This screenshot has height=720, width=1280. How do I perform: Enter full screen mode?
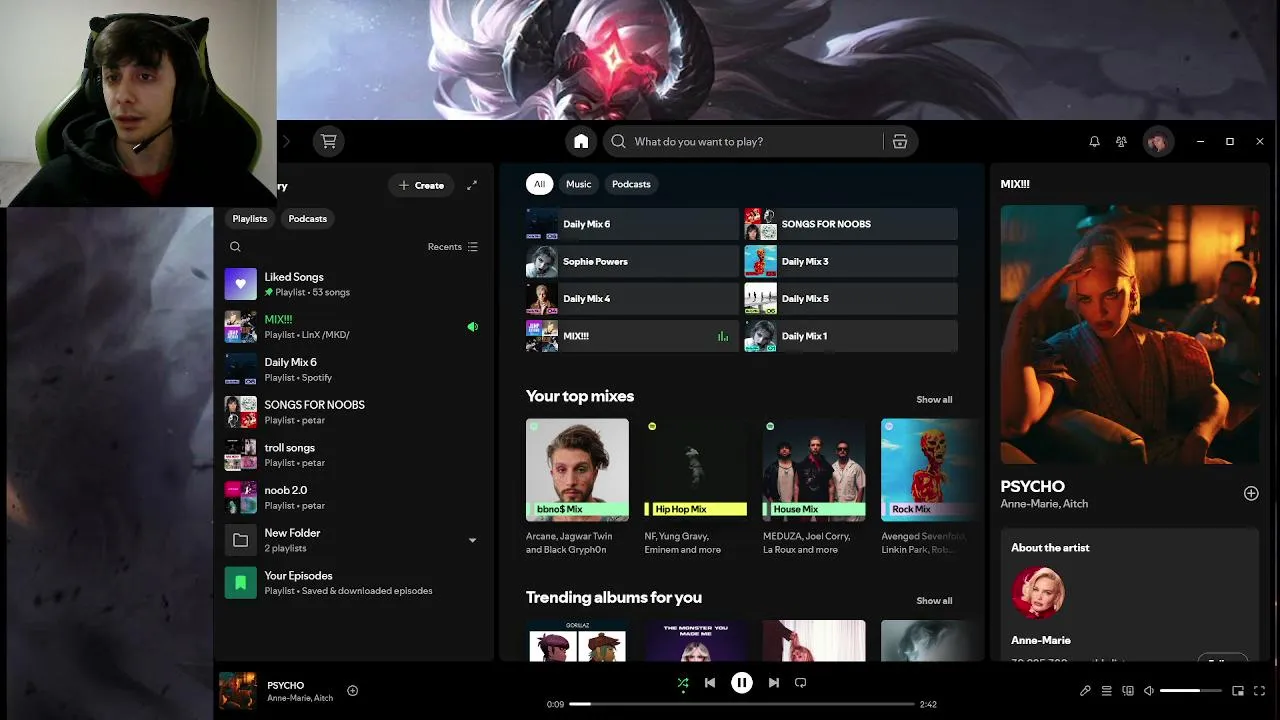point(1259,691)
